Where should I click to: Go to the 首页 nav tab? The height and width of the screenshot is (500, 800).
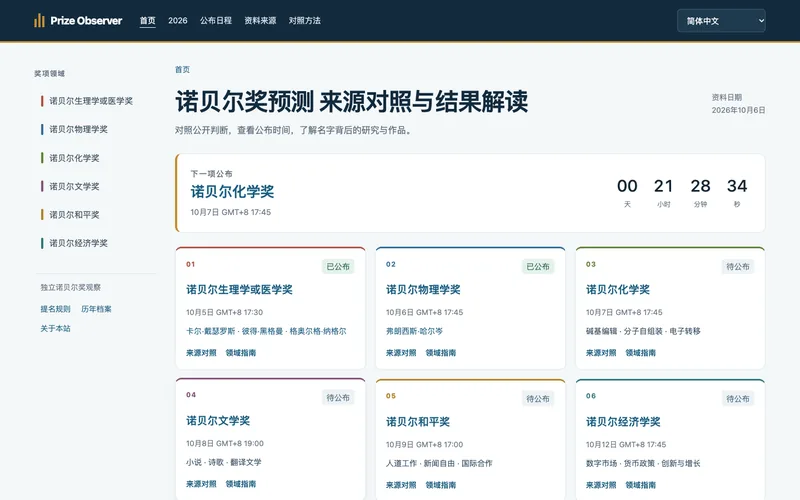coord(147,20)
